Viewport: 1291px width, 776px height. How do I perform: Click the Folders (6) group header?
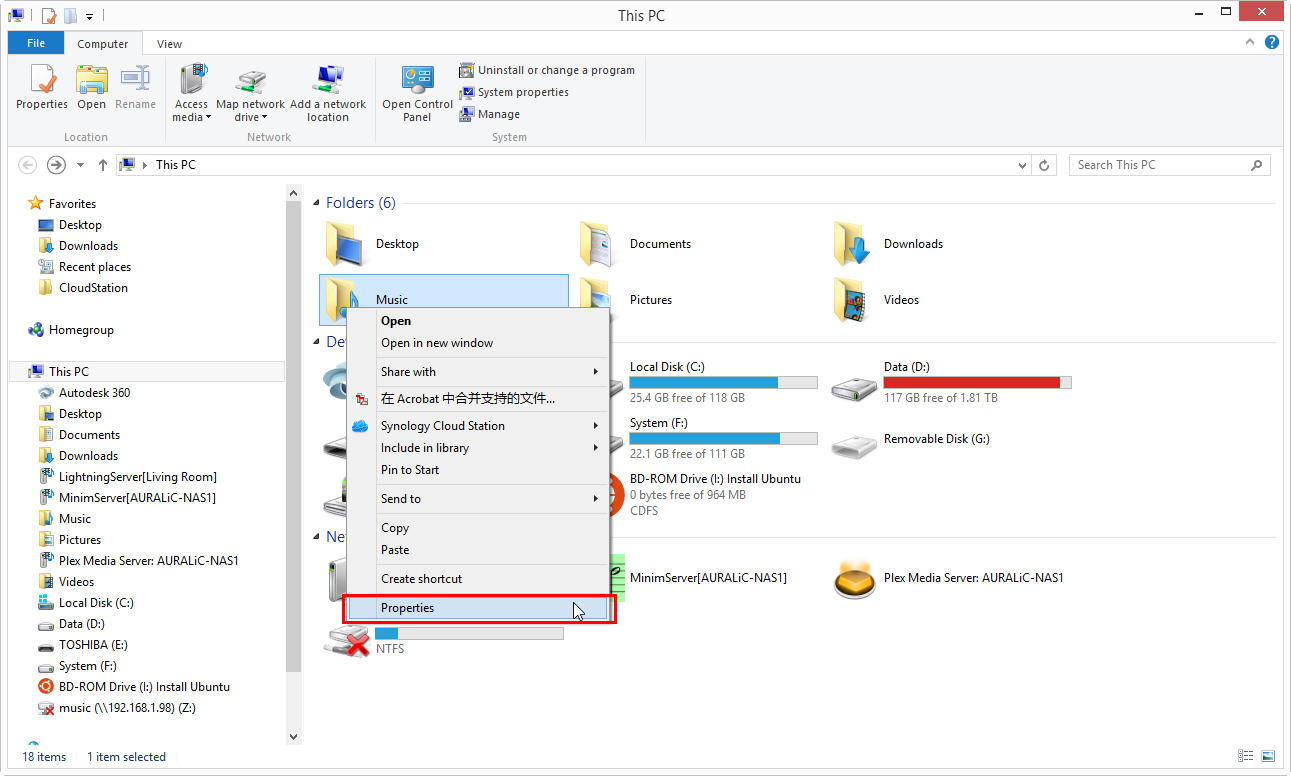coord(360,203)
